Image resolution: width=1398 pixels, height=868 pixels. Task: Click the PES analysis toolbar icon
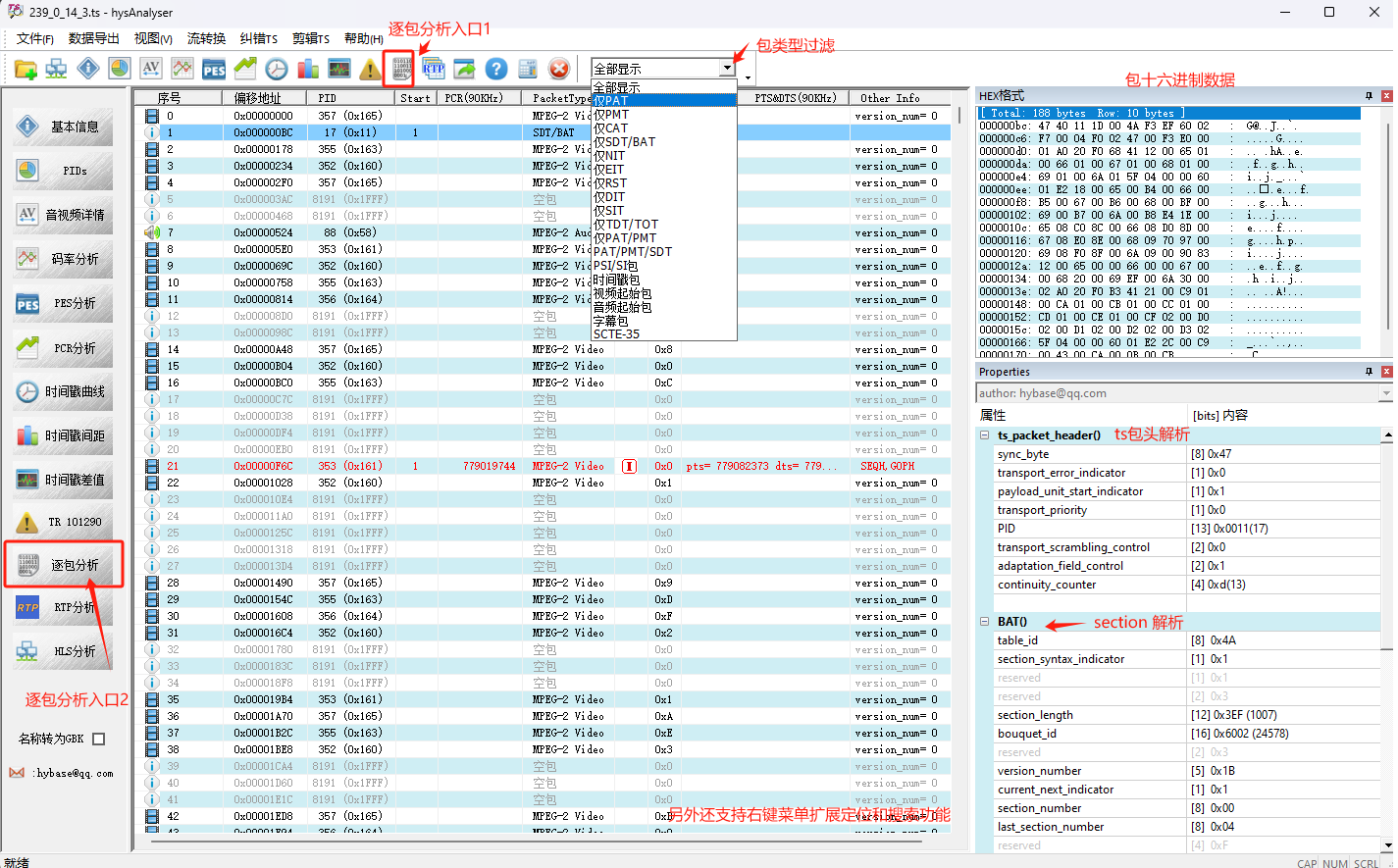[x=214, y=69]
